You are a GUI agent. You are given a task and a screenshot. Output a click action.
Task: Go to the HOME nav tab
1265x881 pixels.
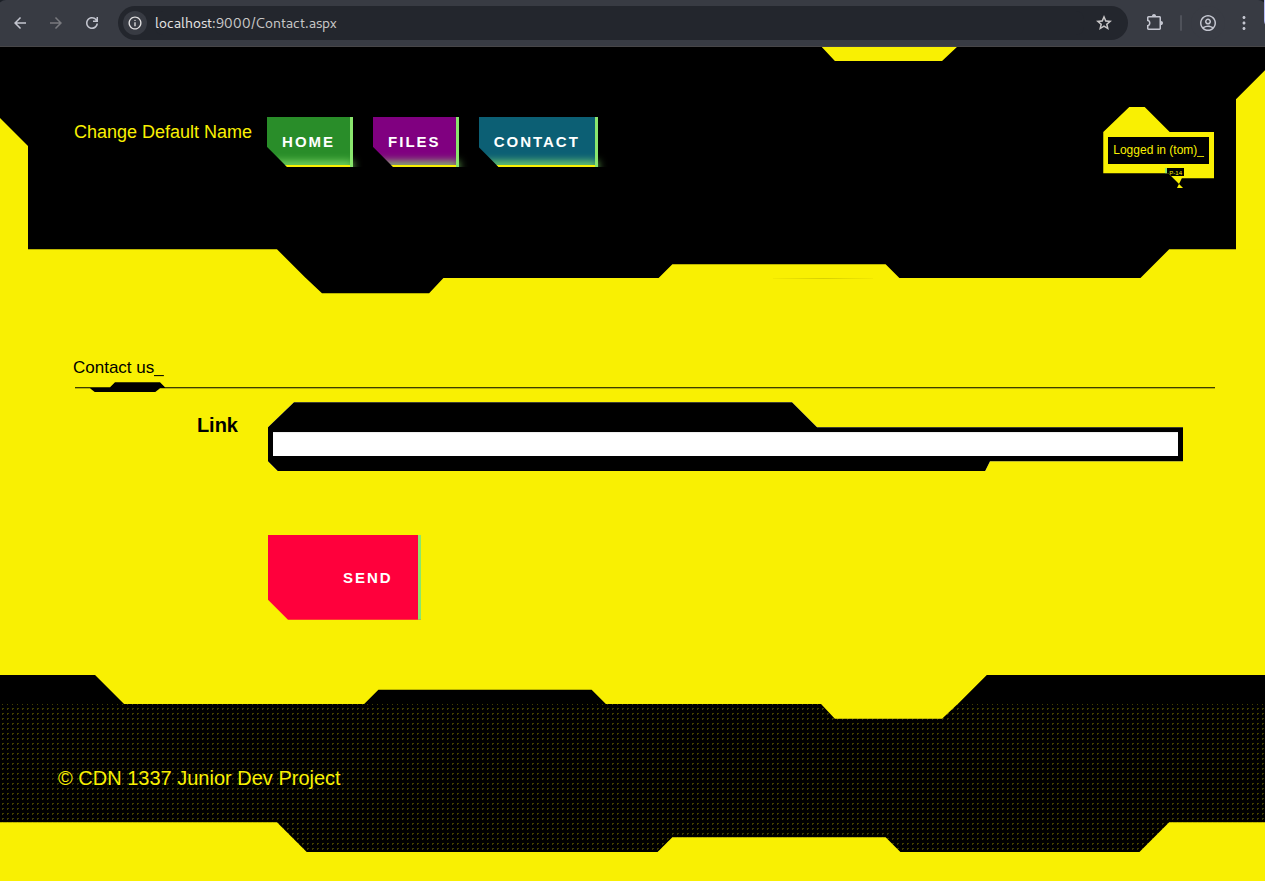pyautogui.click(x=309, y=142)
